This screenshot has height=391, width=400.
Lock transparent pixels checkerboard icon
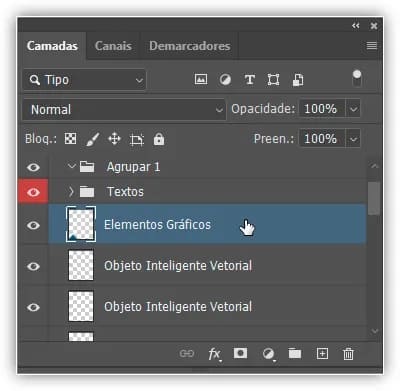(70, 139)
